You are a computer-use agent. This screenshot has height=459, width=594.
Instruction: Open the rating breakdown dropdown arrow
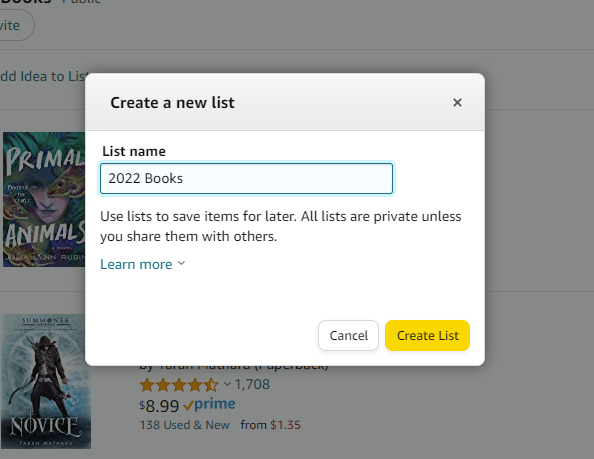click(227, 384)
